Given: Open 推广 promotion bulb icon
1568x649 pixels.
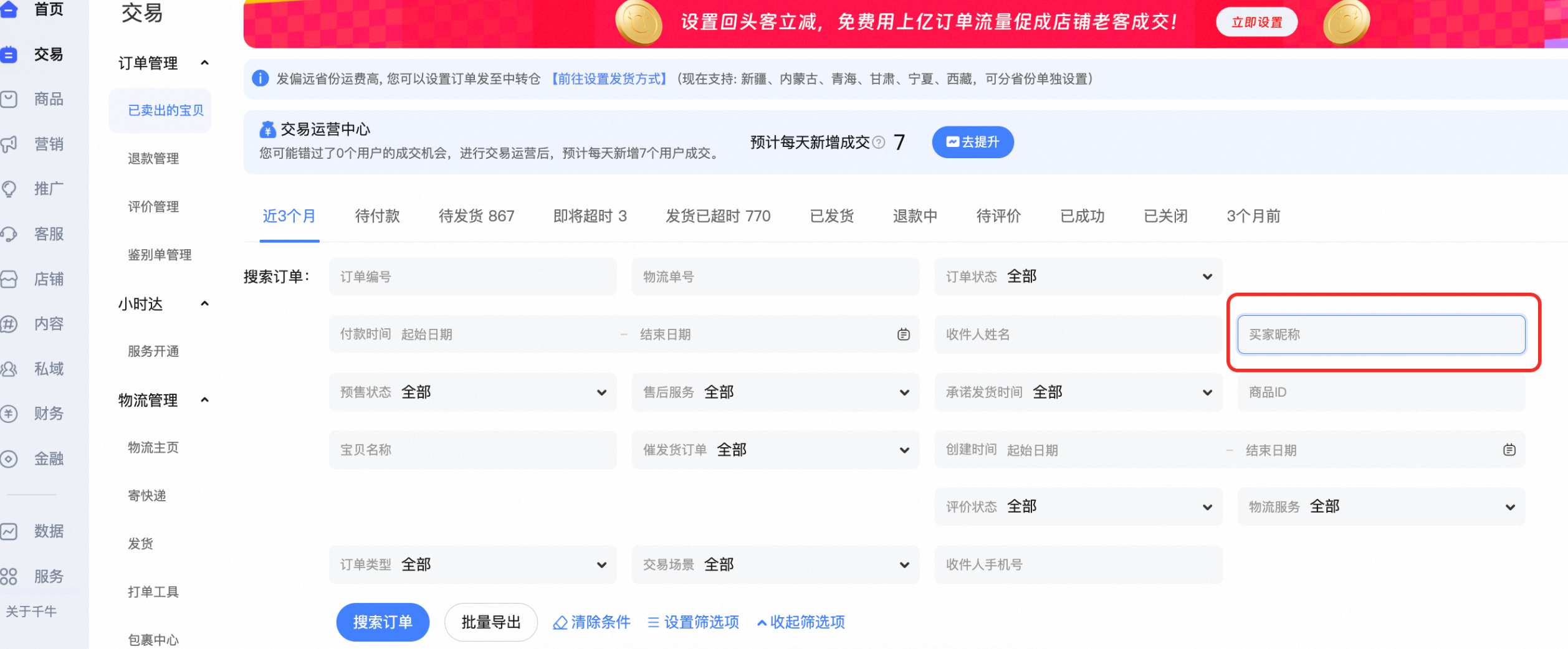Looking at the screenshot, I should coord(8,189).
